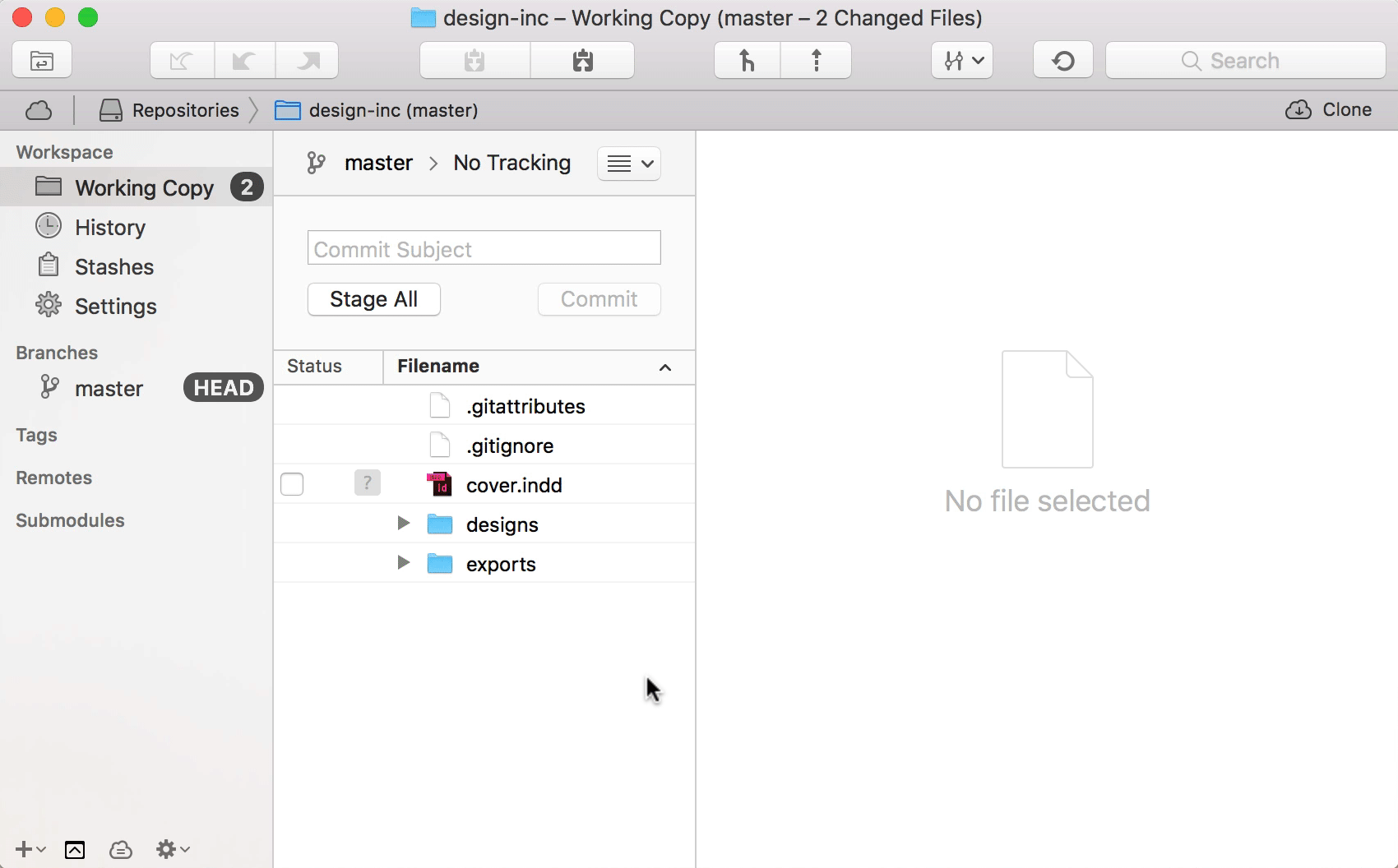Sort by the Filename column header

pos(539,367)
